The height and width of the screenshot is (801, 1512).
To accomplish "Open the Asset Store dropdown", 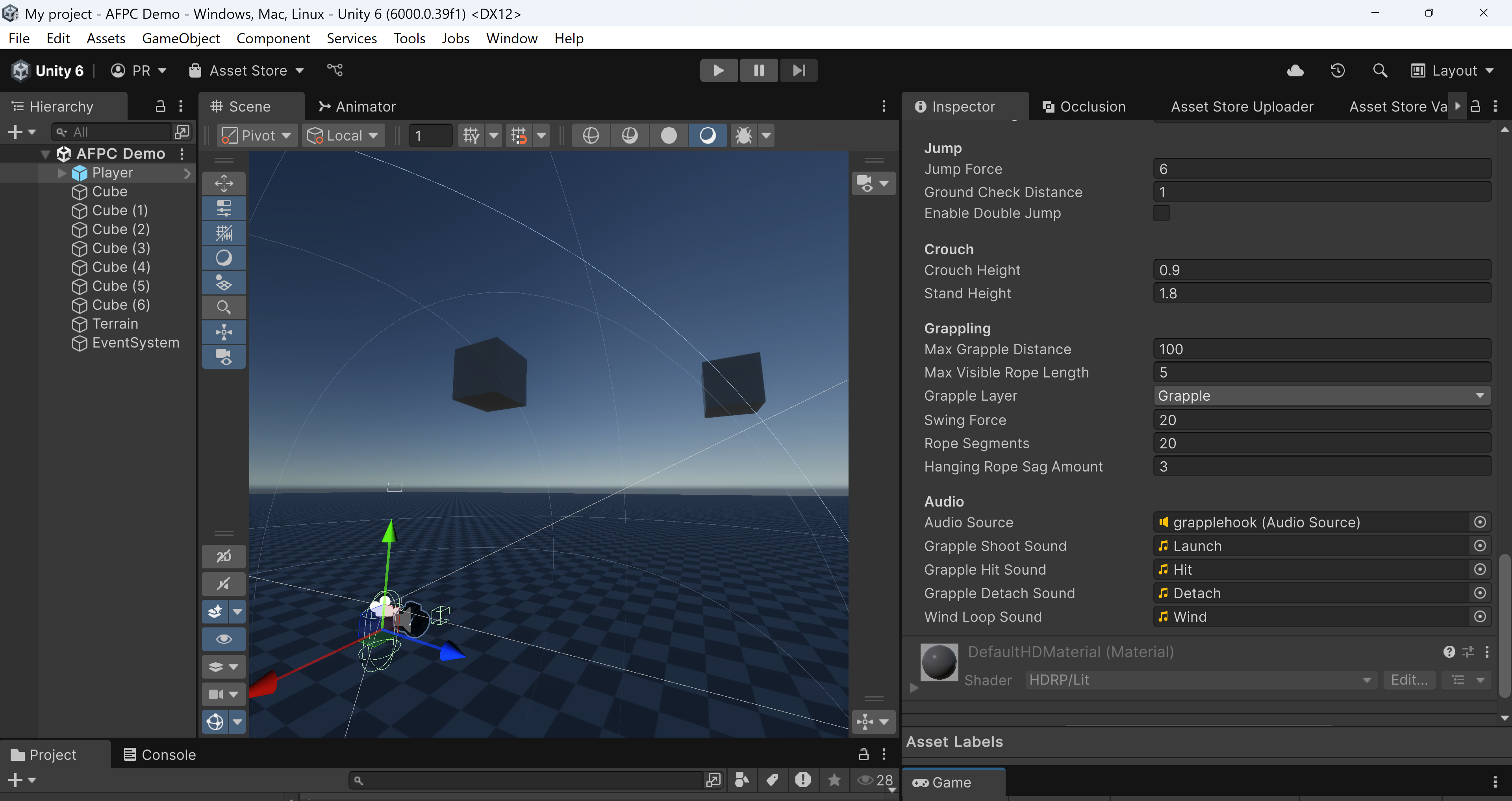I will pyautogui.click(x=246, y=70).
